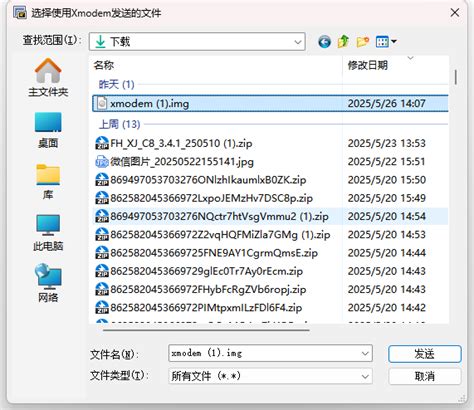Image resolution: width=474 pixels, height=410 pixels.
Task: Open 此电脑 in the sidebar
Action: [x=48, y=233]
